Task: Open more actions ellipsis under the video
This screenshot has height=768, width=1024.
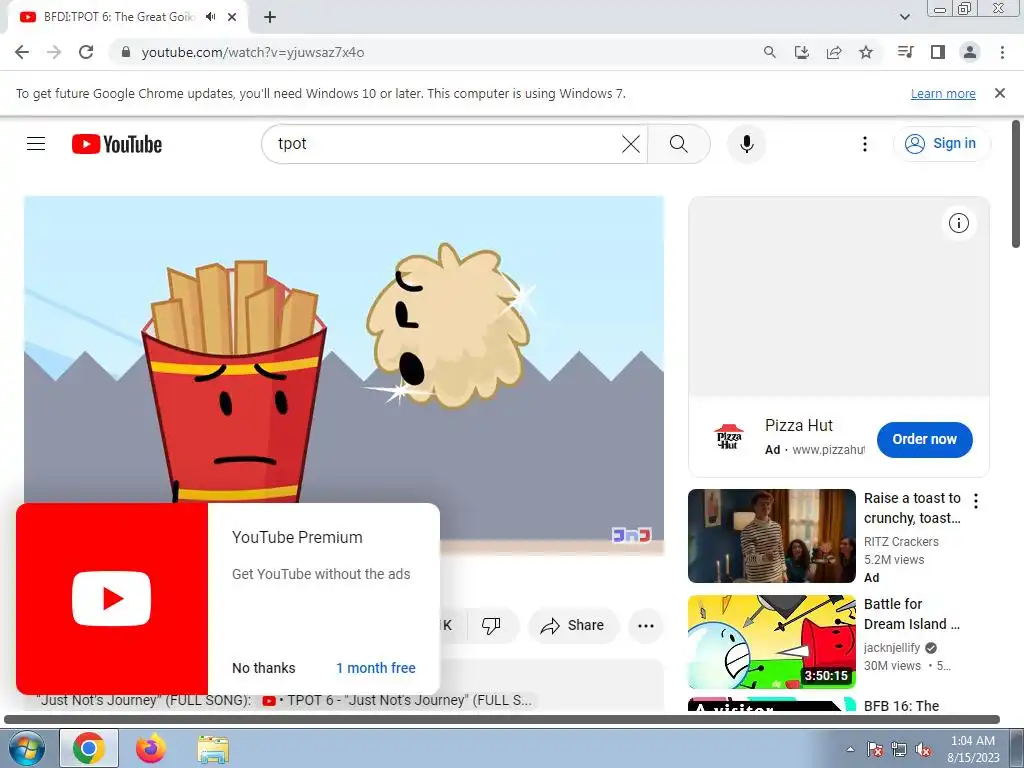Action: tap(646, 626)
